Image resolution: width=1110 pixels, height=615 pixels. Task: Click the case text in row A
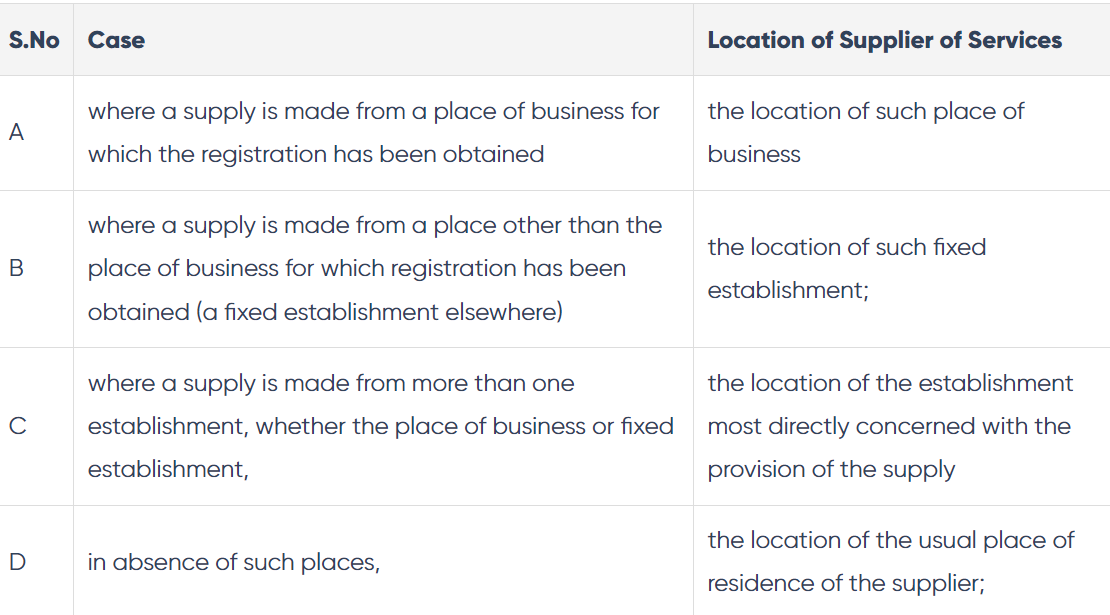(373, 132)
